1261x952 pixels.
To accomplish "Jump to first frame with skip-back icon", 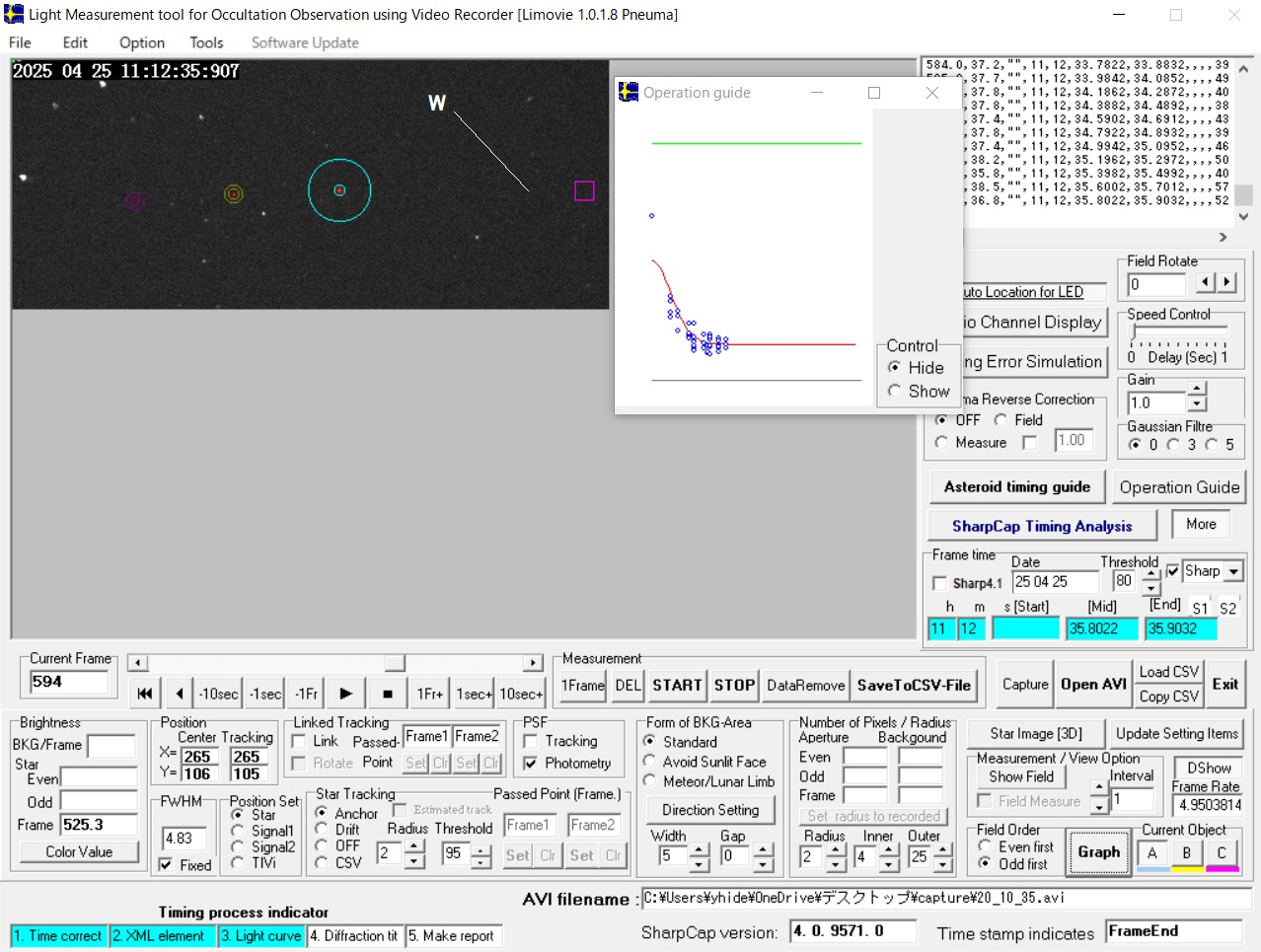I will coord(145,694).
